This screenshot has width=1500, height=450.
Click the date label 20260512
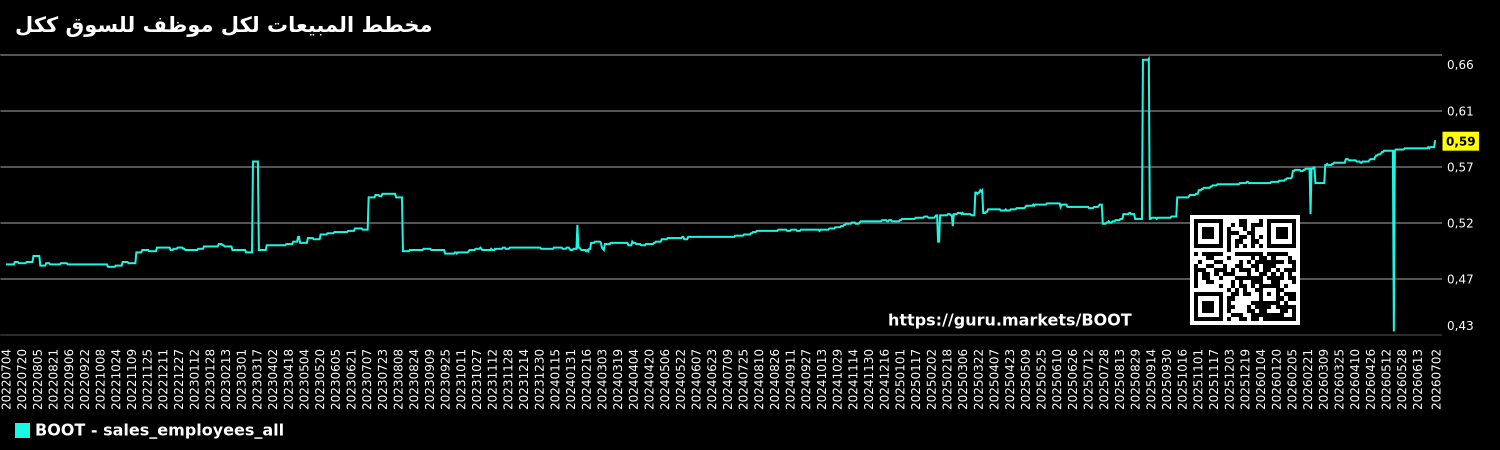(1387, 378)
